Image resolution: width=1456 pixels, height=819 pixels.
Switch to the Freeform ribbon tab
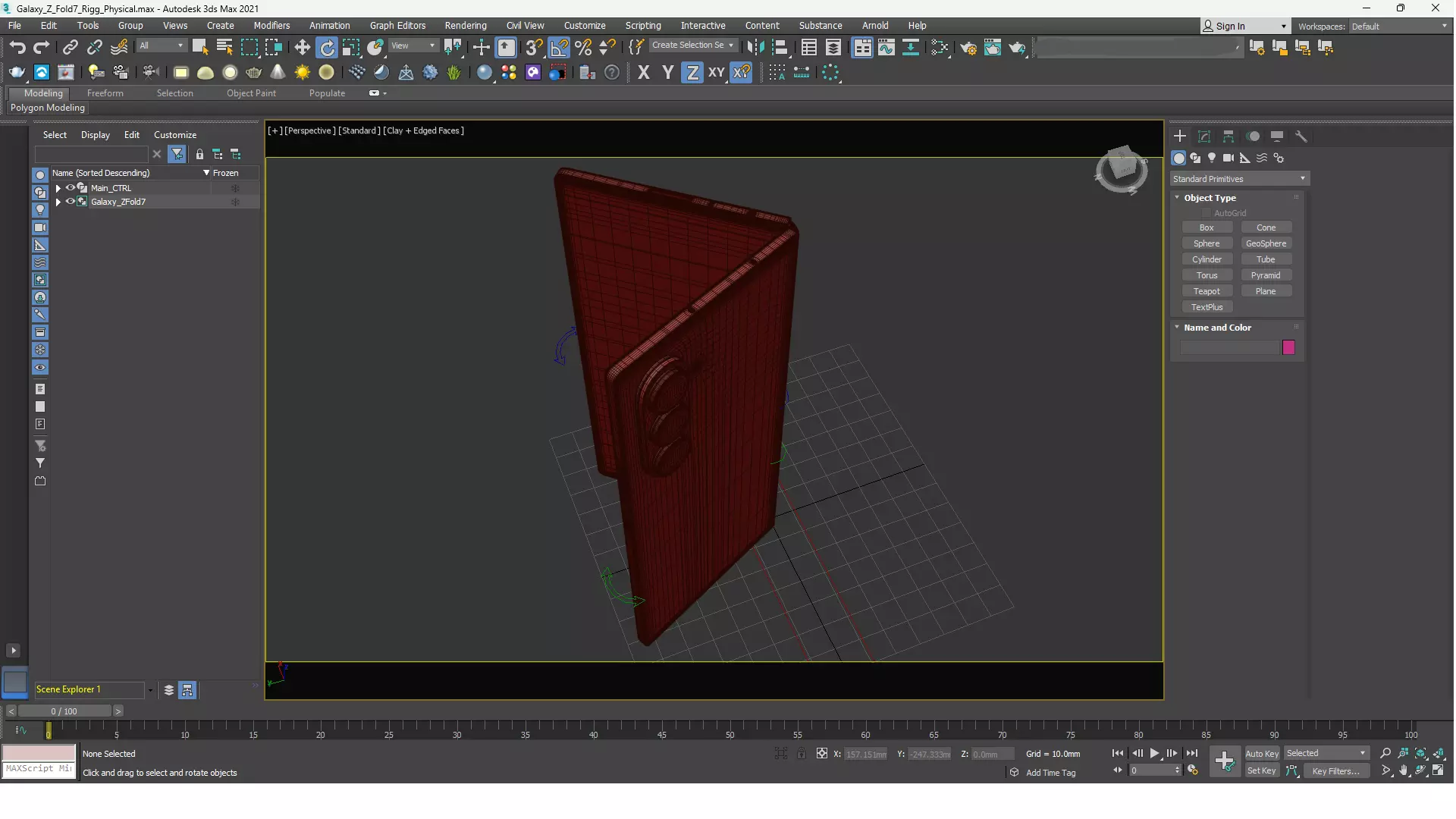tap(105, 93)
